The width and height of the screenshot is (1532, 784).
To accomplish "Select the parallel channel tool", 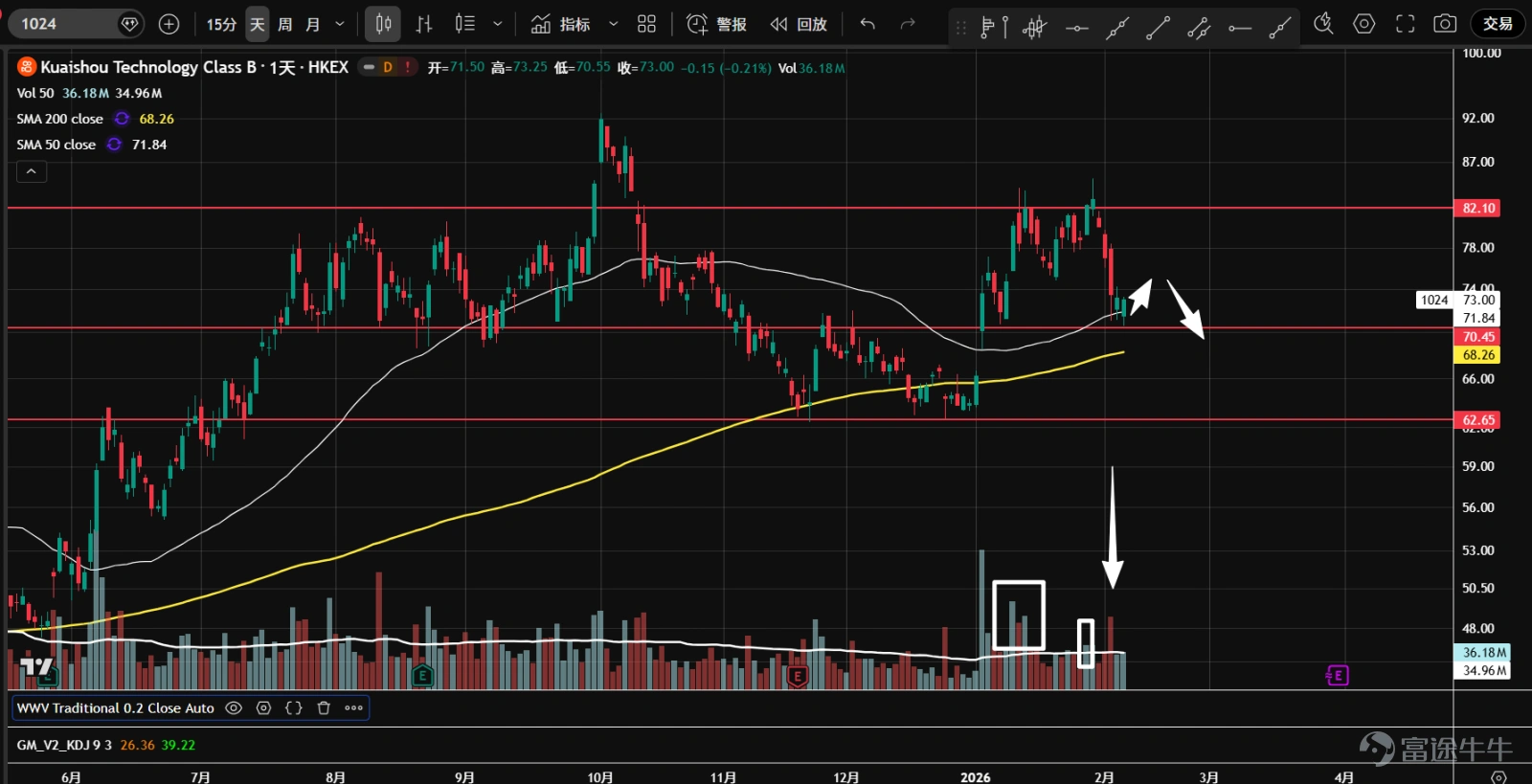I will tap(1199, 27).
